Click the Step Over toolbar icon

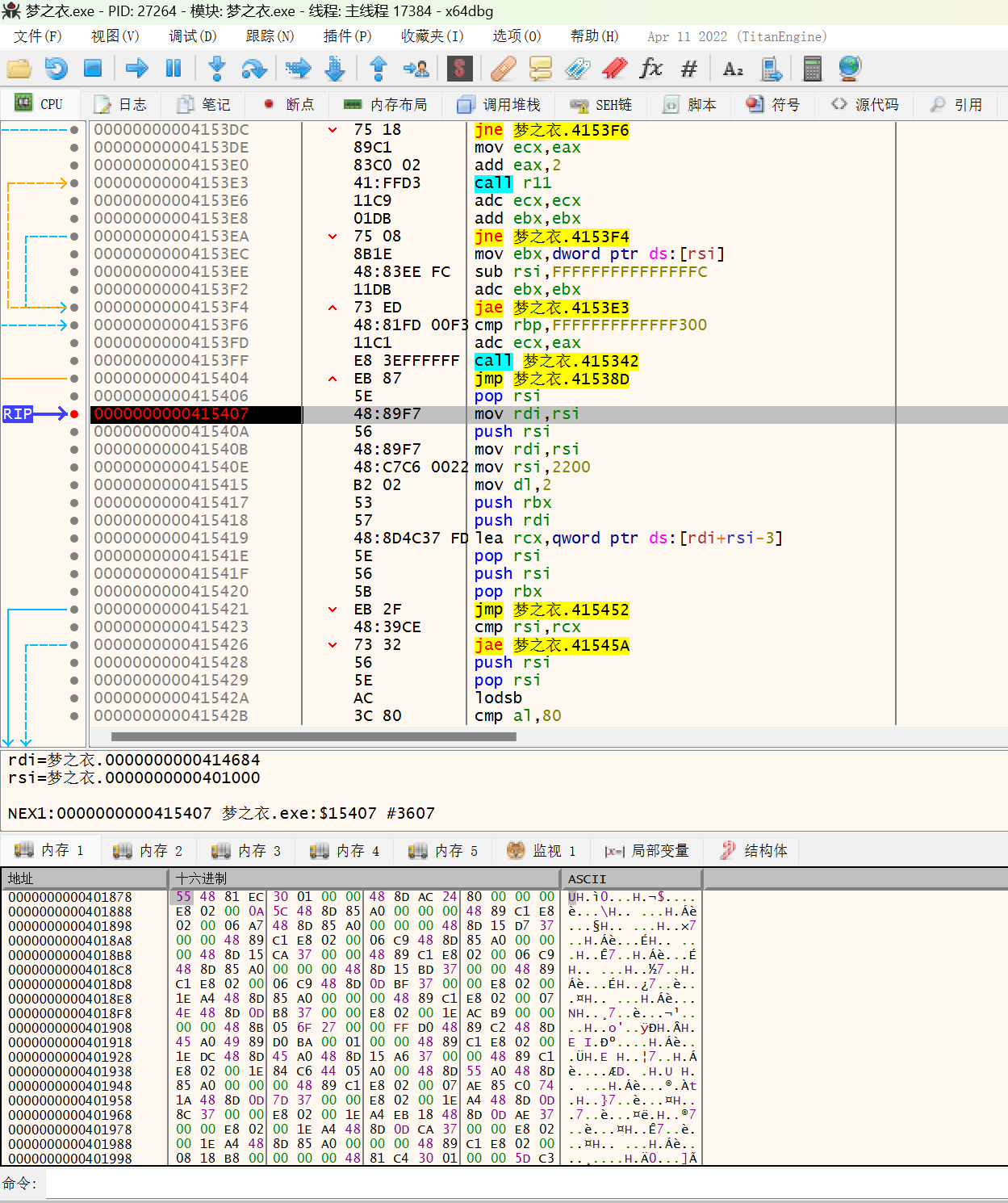[x=253, y=69]
